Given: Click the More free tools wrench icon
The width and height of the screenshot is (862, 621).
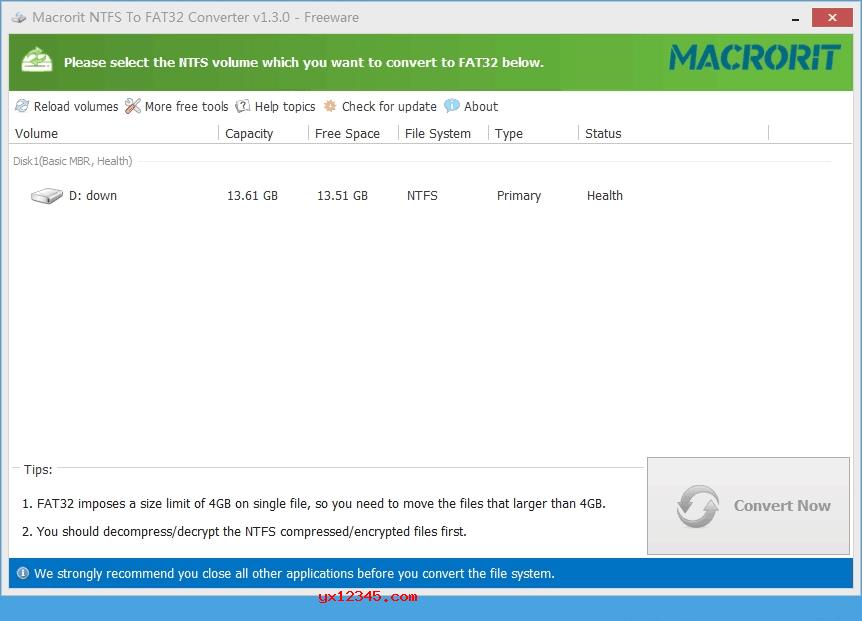Looking at the screenshot, I should pos(132,106).
